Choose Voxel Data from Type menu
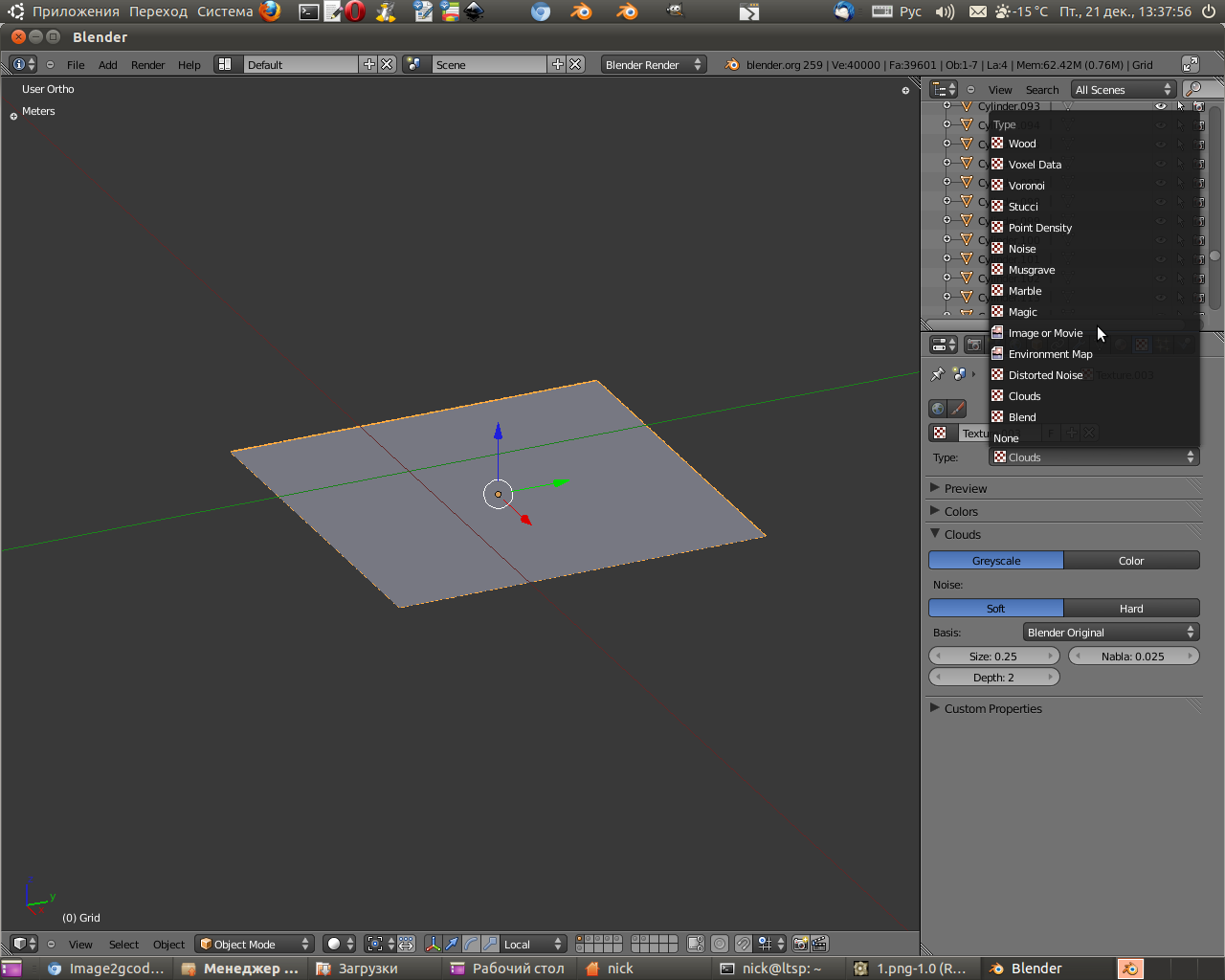The image size is (1225, 980). click(1094, 165)
